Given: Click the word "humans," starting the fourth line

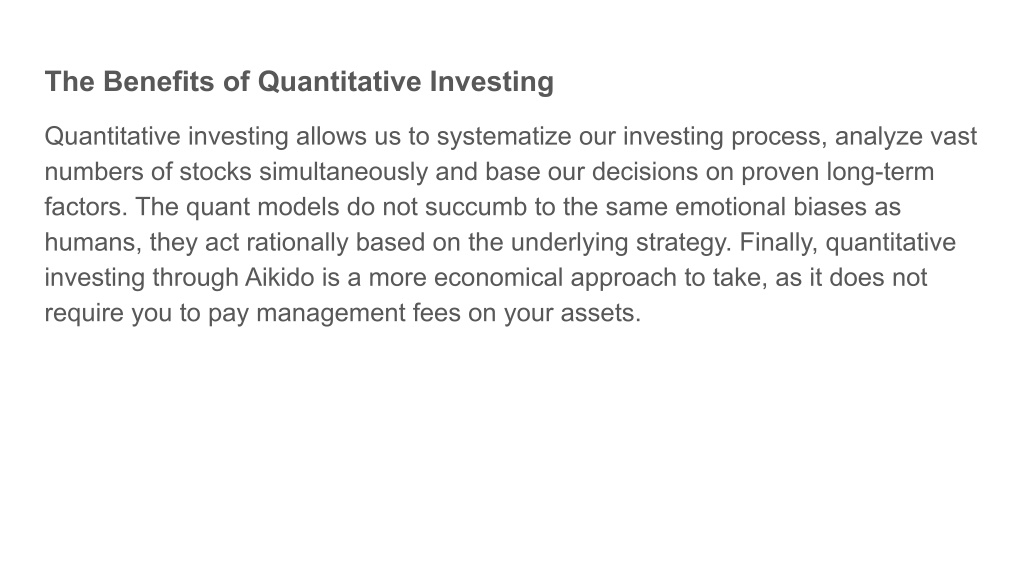Looking at the screenshot, I should pos(93,242).
